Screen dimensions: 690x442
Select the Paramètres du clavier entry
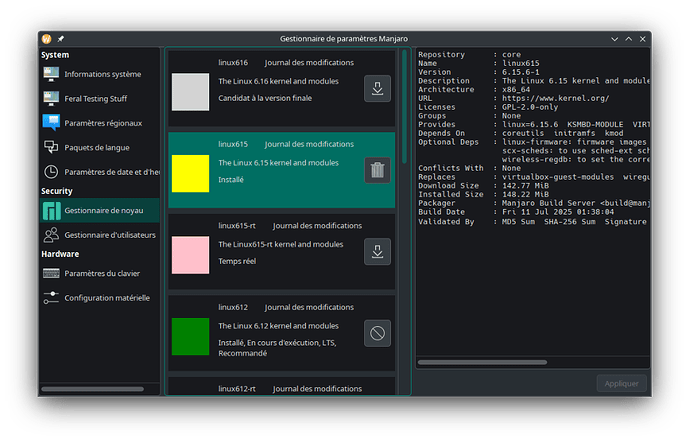(100, 273)
